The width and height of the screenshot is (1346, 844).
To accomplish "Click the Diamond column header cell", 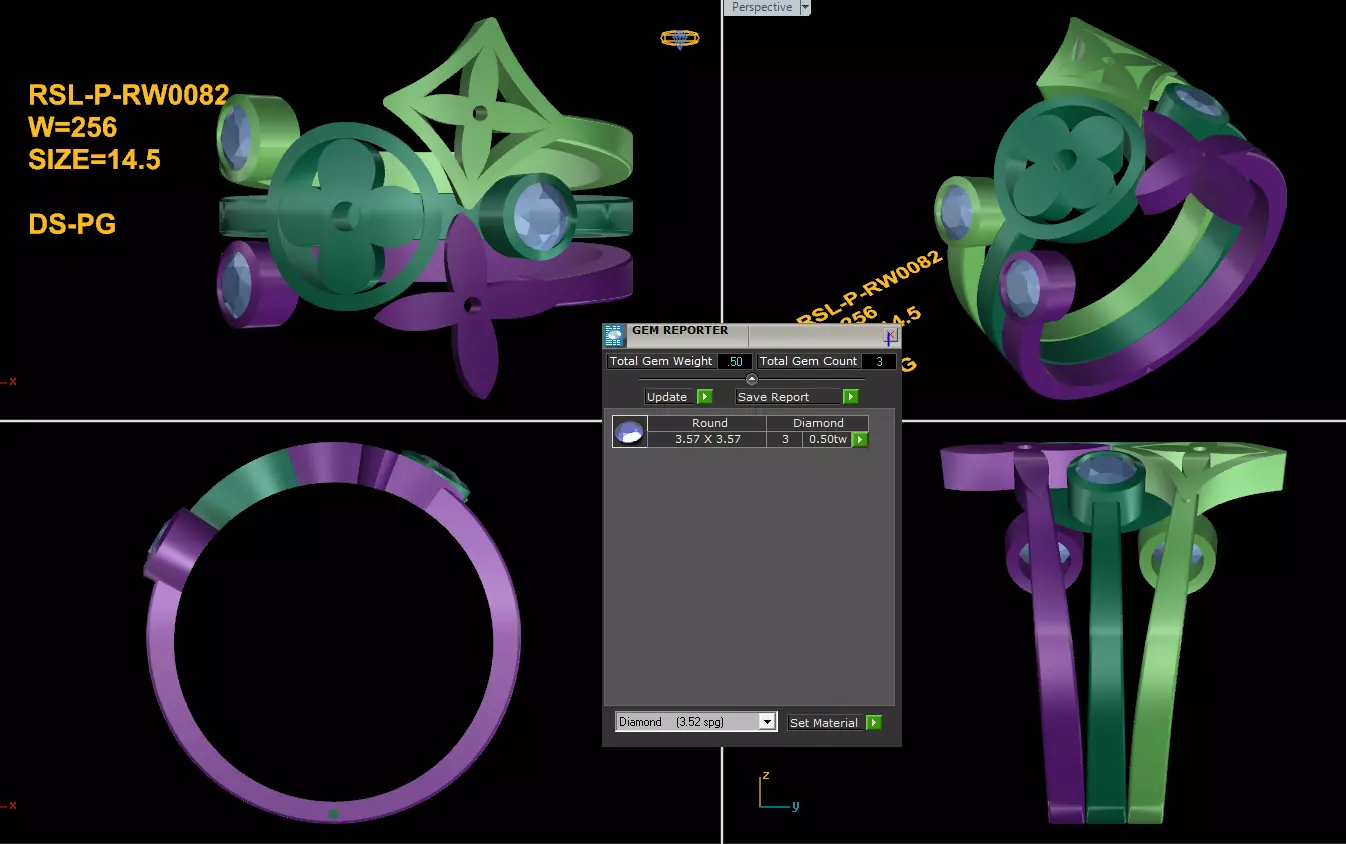I will pos(818,423).
